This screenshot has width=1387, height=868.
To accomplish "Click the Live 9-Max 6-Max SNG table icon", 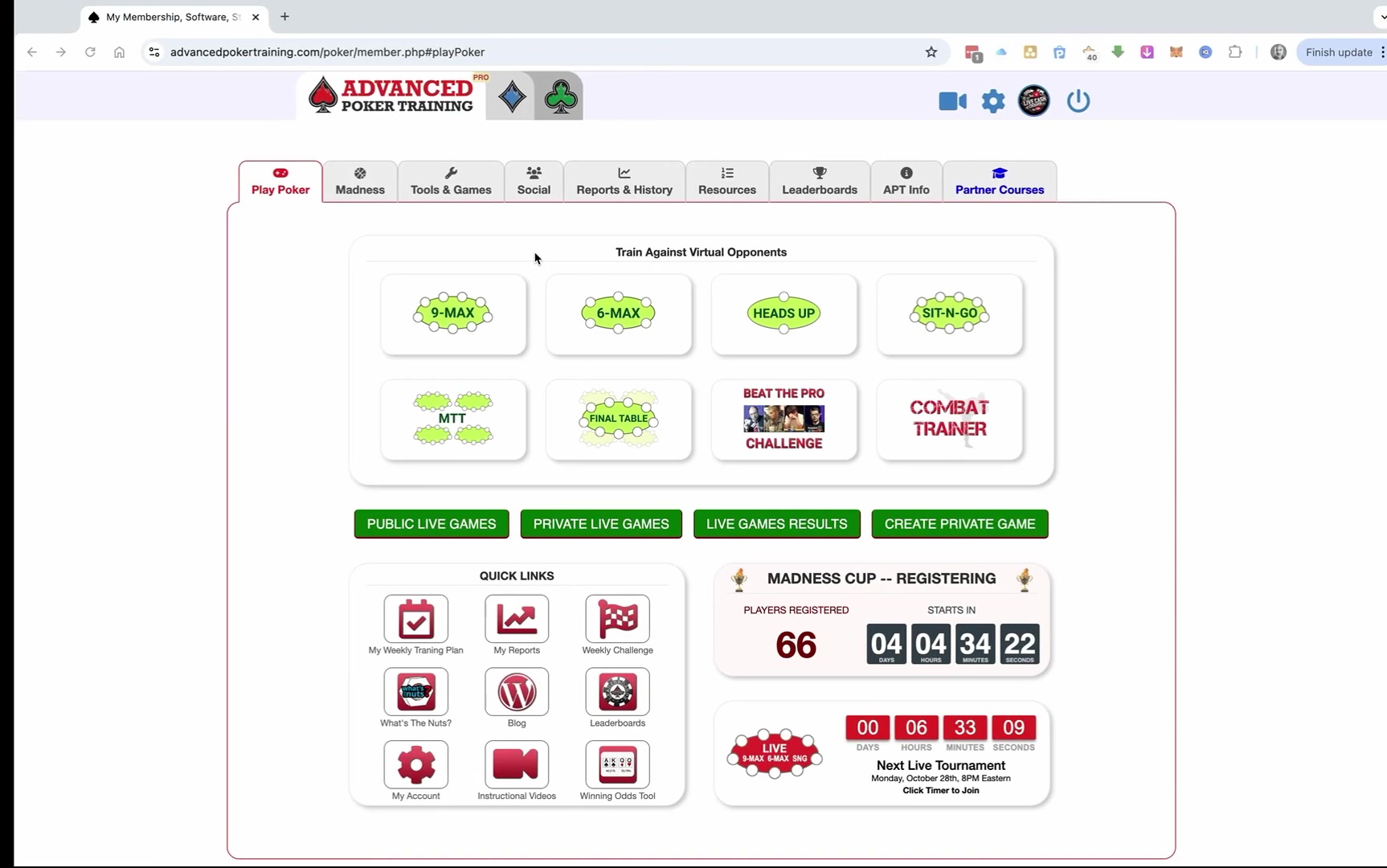I will (x=775, y=754).
